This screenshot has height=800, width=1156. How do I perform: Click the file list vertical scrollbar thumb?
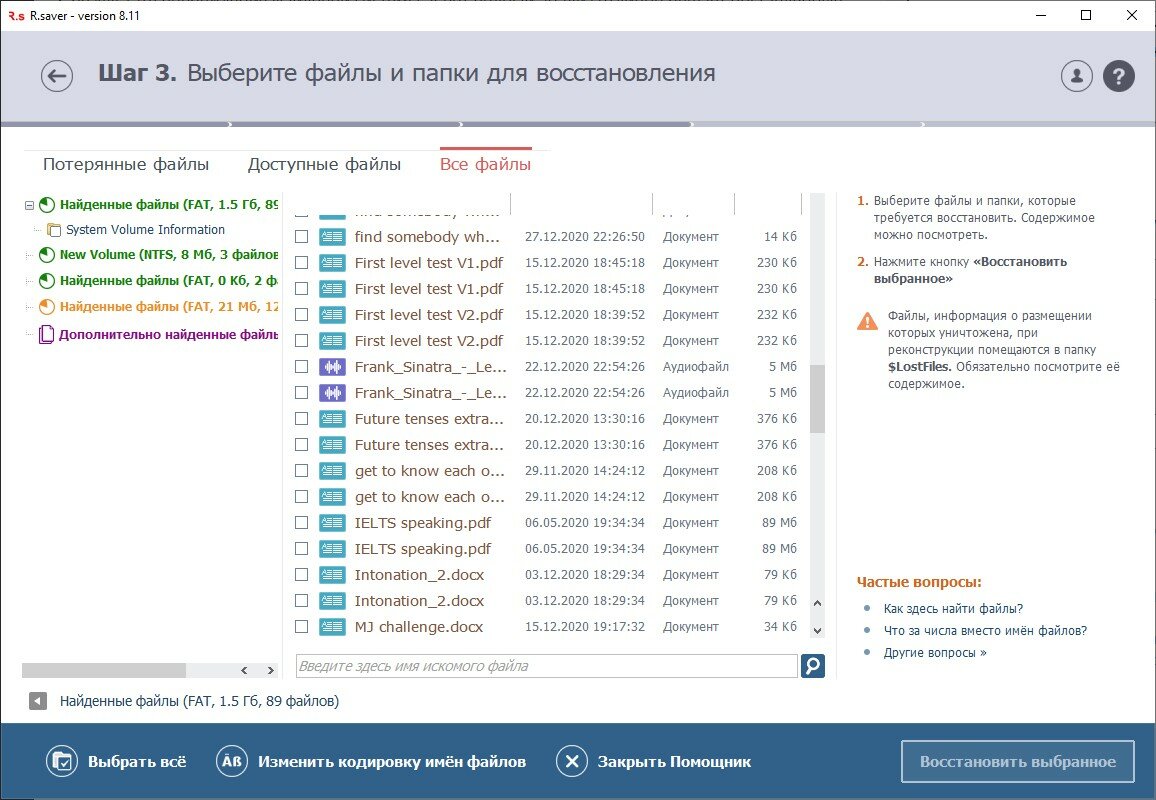pyautogui.click(x=817, y=399)
